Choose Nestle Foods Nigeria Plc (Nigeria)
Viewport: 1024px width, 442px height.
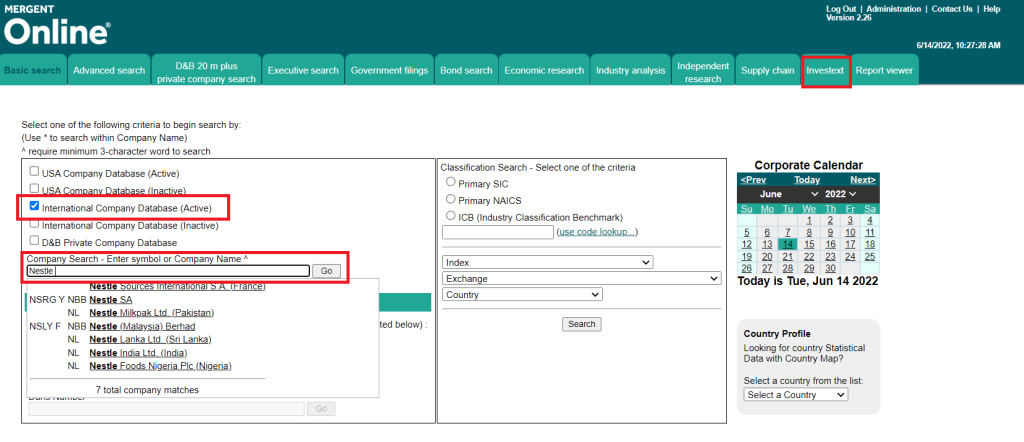coord(160,366)
